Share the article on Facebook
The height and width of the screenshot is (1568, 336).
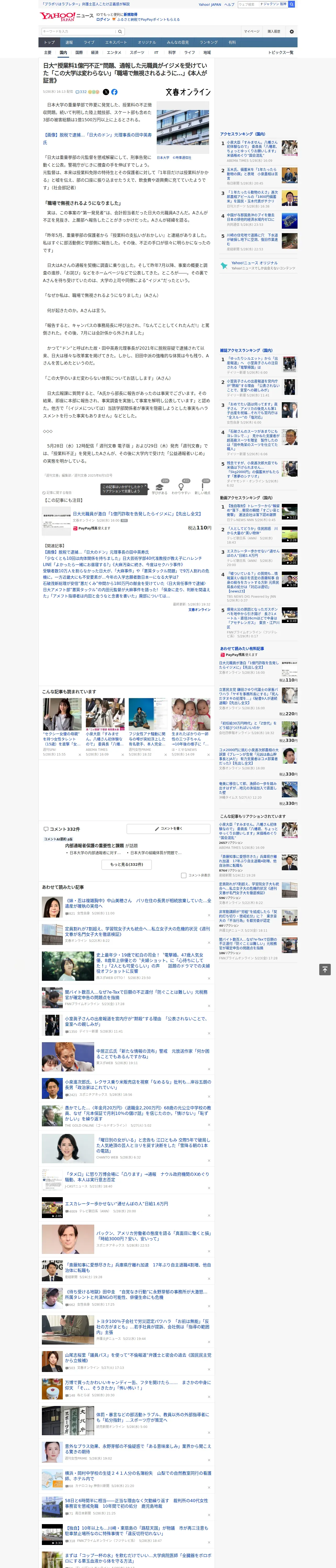pyautogui.click(x=114, y=92)
